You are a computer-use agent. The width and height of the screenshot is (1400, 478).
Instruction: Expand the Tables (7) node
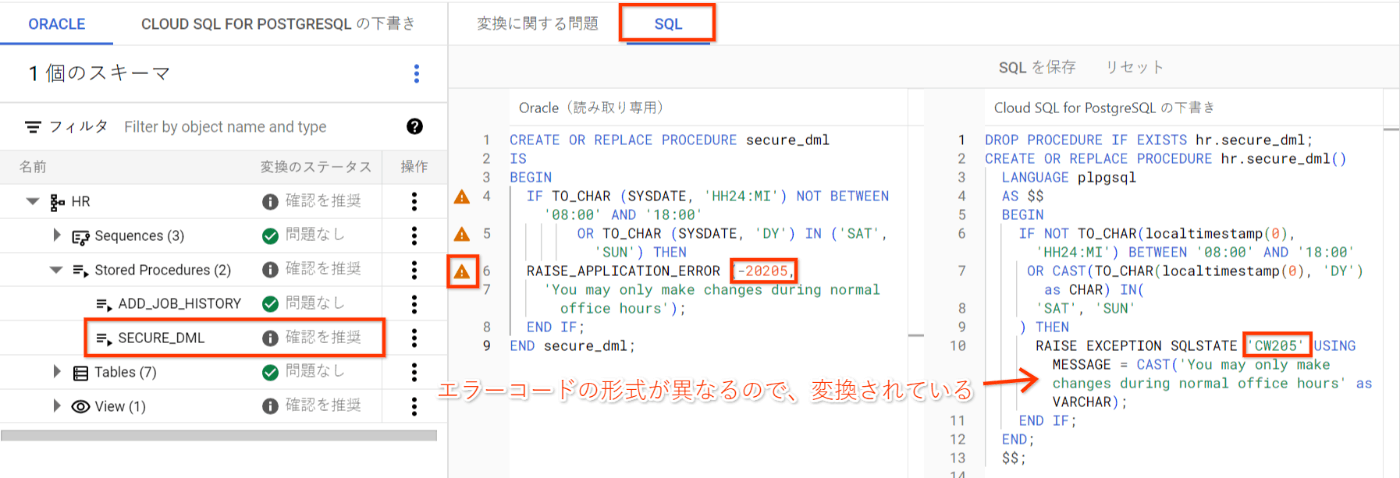click(57, 372)
